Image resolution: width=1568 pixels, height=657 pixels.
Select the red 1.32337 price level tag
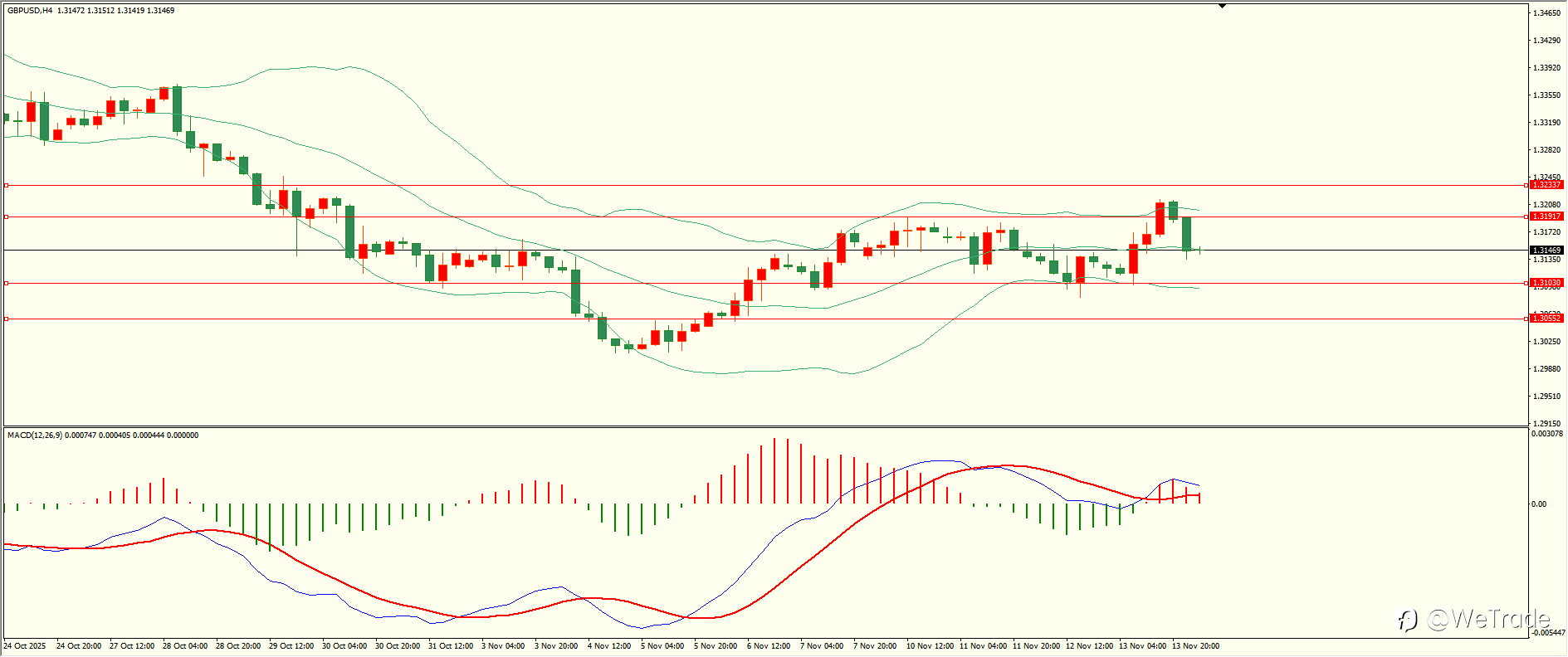click(x=1547, y=185)
